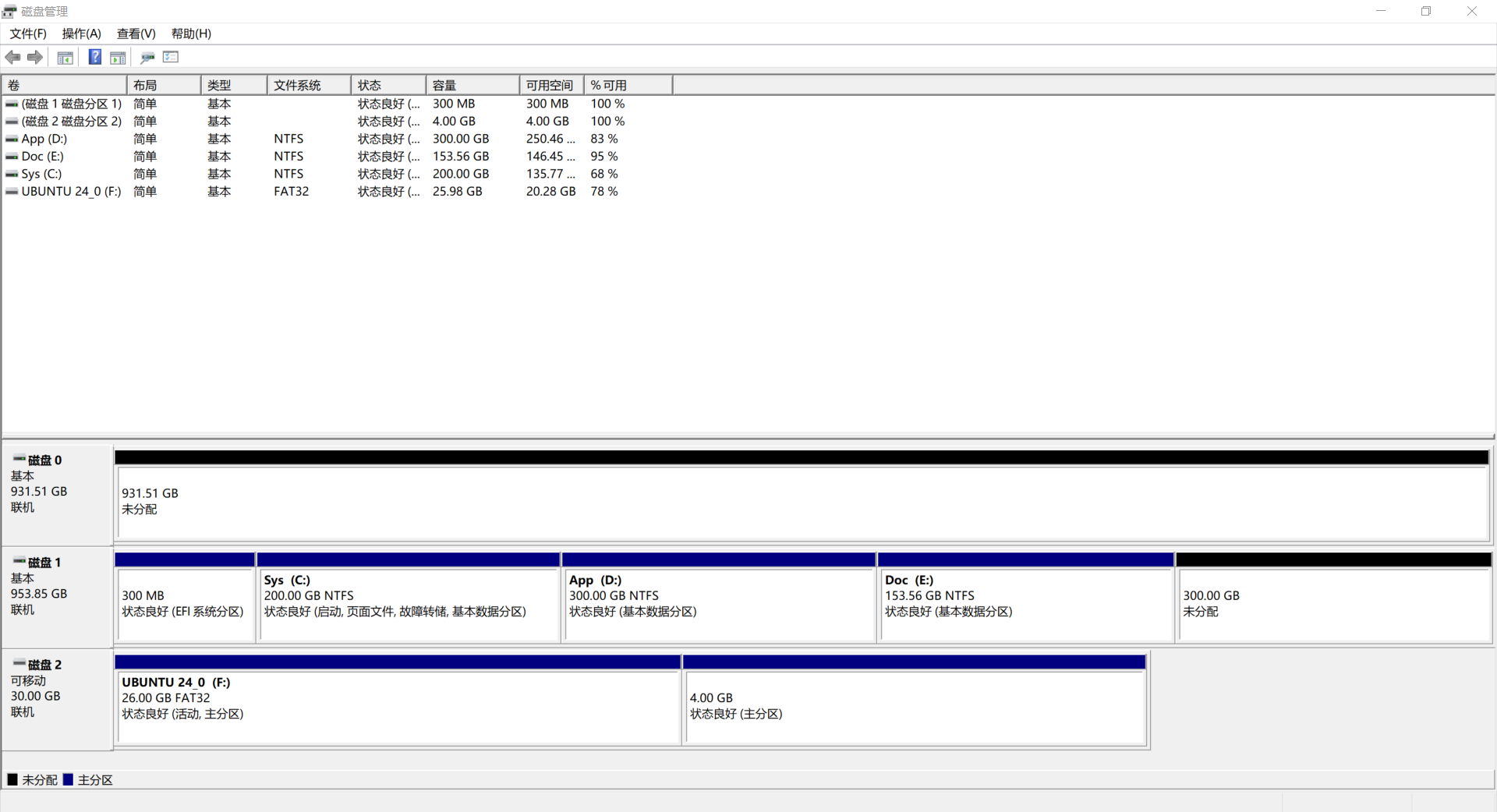
Task: Sort volumes by 容量 column header
Action: point(472,85)
